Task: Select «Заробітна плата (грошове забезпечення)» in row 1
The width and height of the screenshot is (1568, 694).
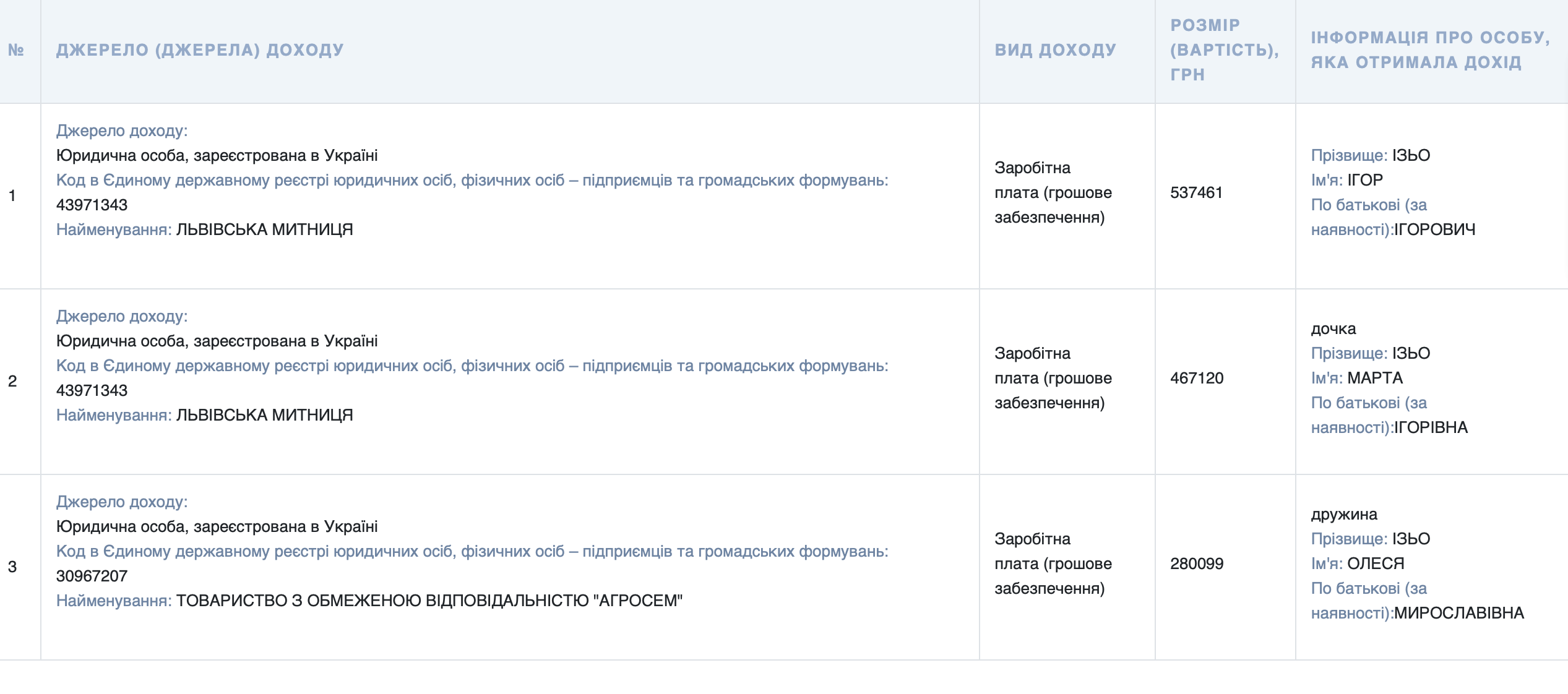Action: pos(1052,193)
